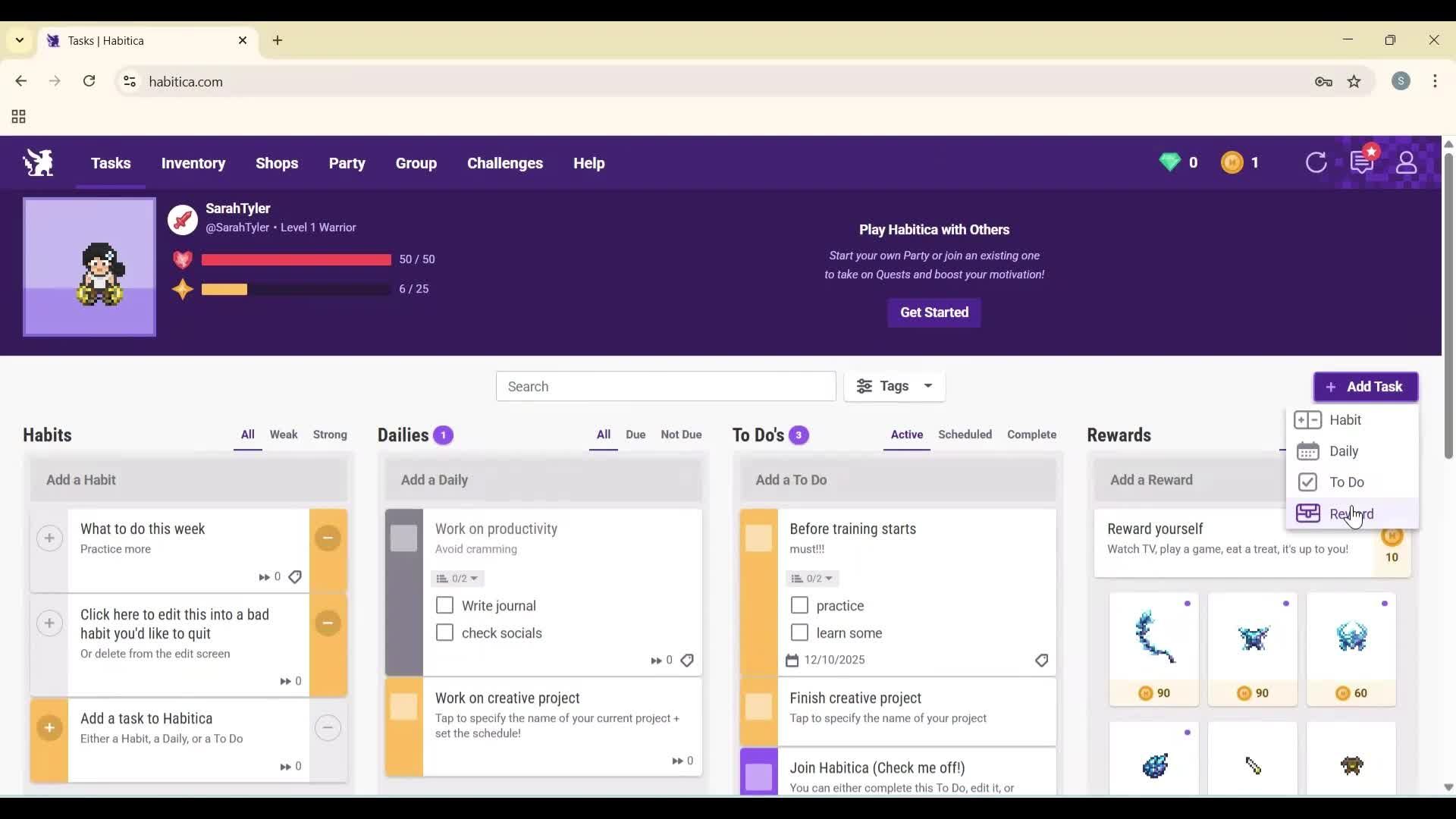This screenshot has height=819, width=1456.
Task: Click Add a Reward
Action: (1151, 479)
